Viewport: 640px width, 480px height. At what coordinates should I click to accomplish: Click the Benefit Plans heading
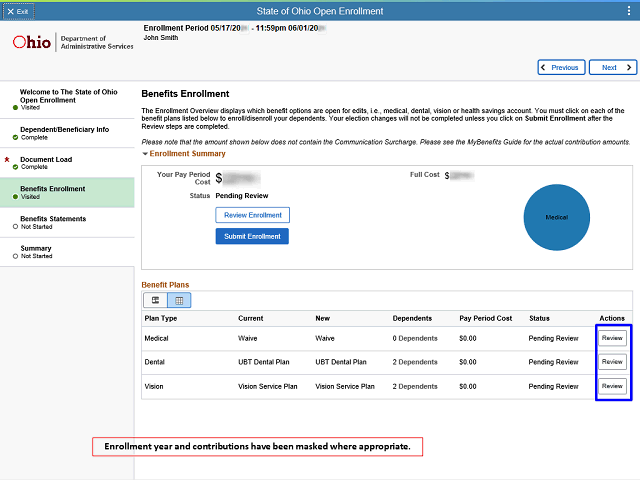click(x=165, y=285)
